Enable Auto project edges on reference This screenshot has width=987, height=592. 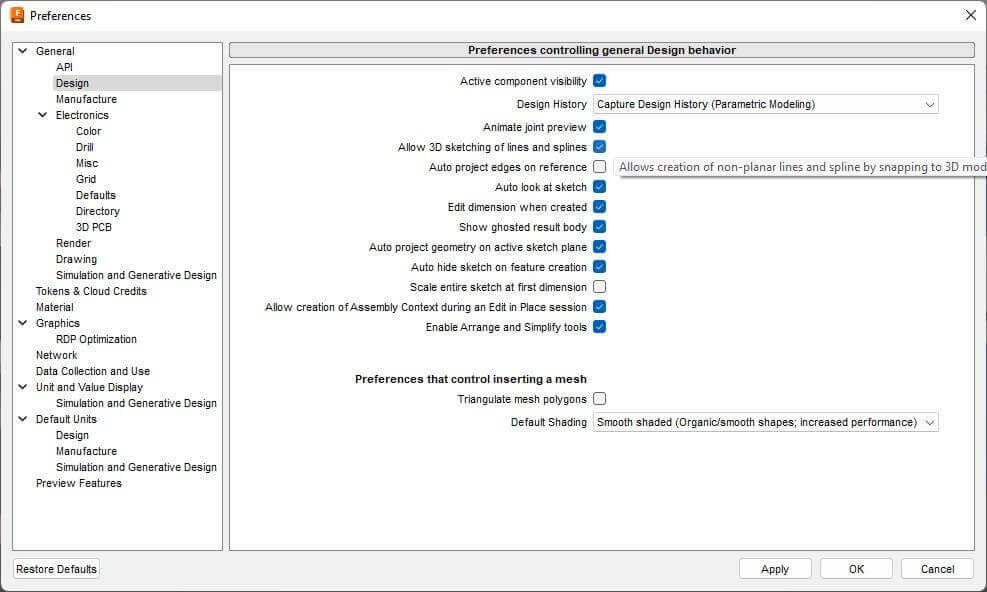(600, 166)
